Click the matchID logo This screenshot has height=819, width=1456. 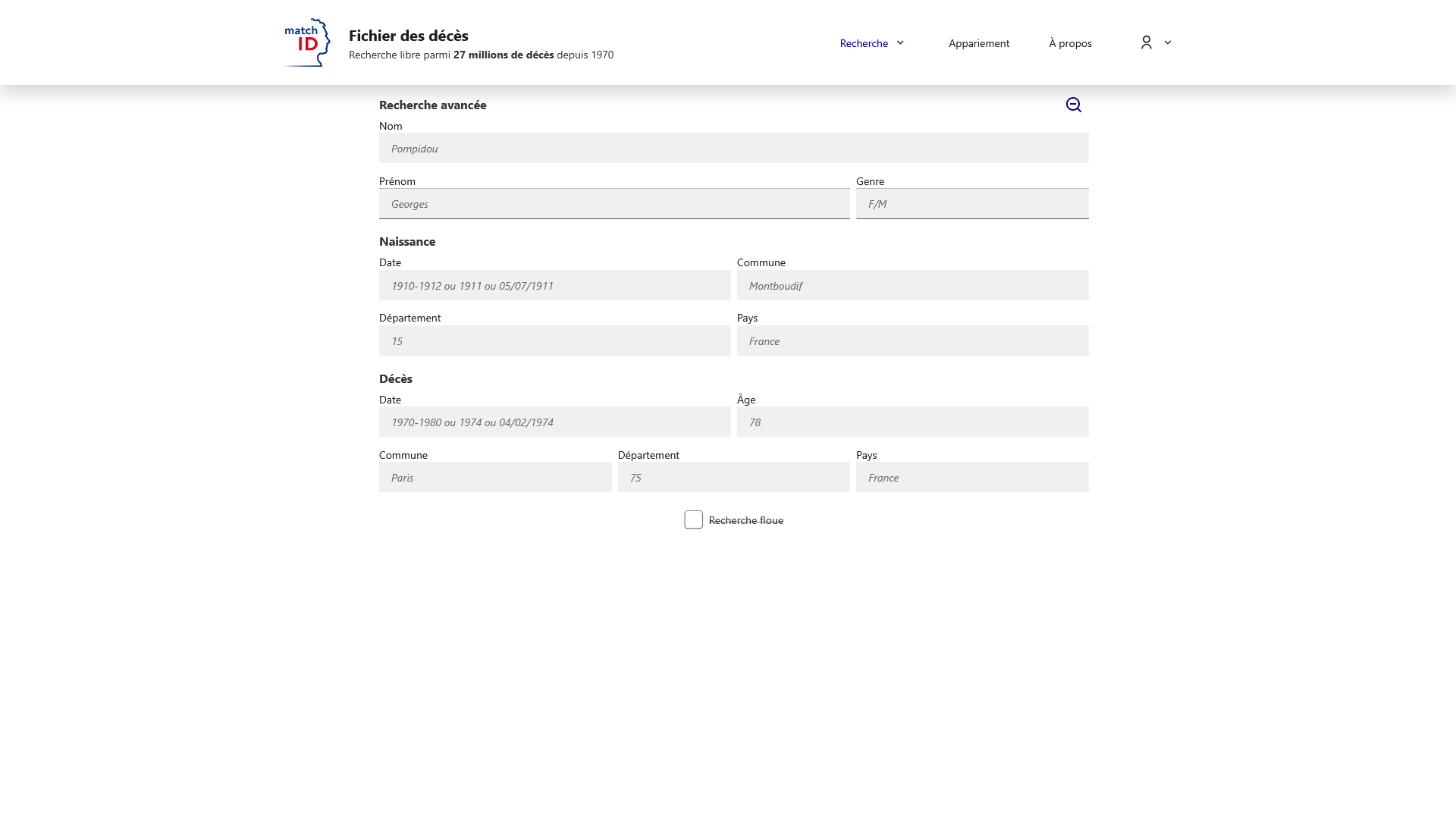[305, 42]
